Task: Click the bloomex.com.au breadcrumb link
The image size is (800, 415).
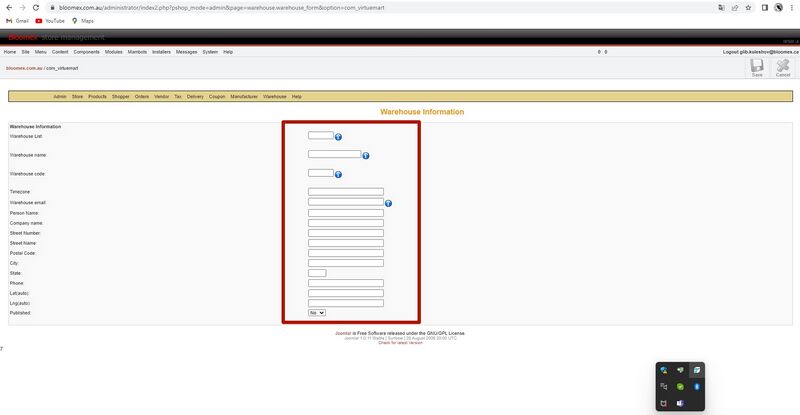Action: [x=24, y=68]
